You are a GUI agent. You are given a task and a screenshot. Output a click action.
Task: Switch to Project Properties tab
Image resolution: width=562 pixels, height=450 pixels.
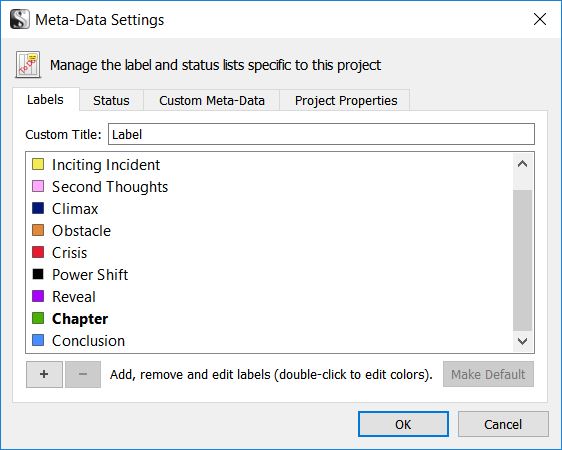tap(346, 101)
